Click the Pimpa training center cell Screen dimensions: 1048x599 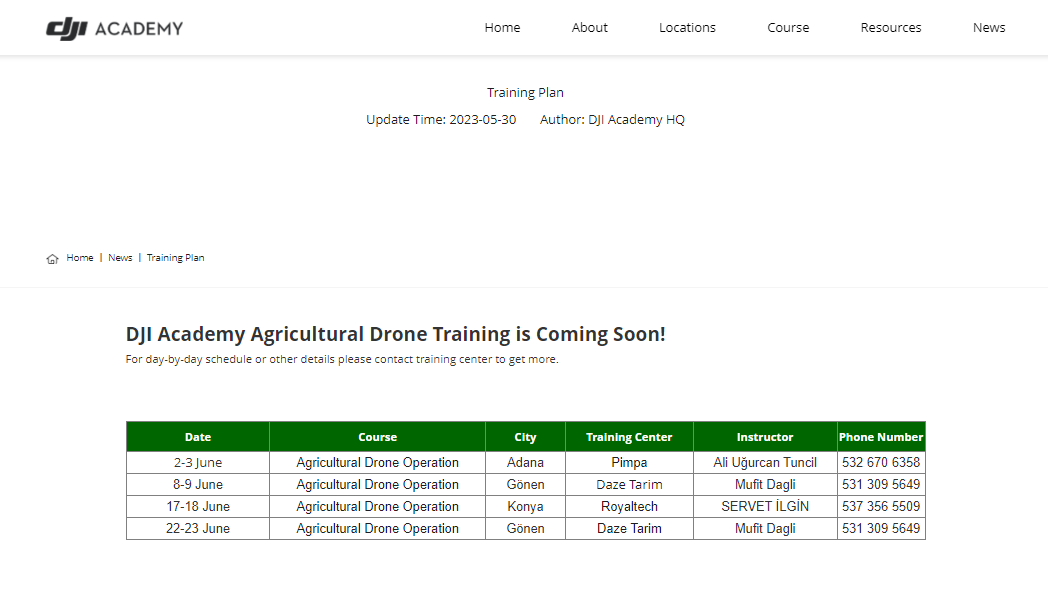click(629, 463)
